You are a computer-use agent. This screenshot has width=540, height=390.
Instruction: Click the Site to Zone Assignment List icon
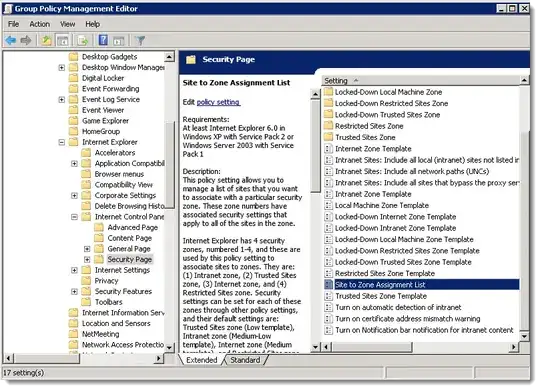(329, 285)
